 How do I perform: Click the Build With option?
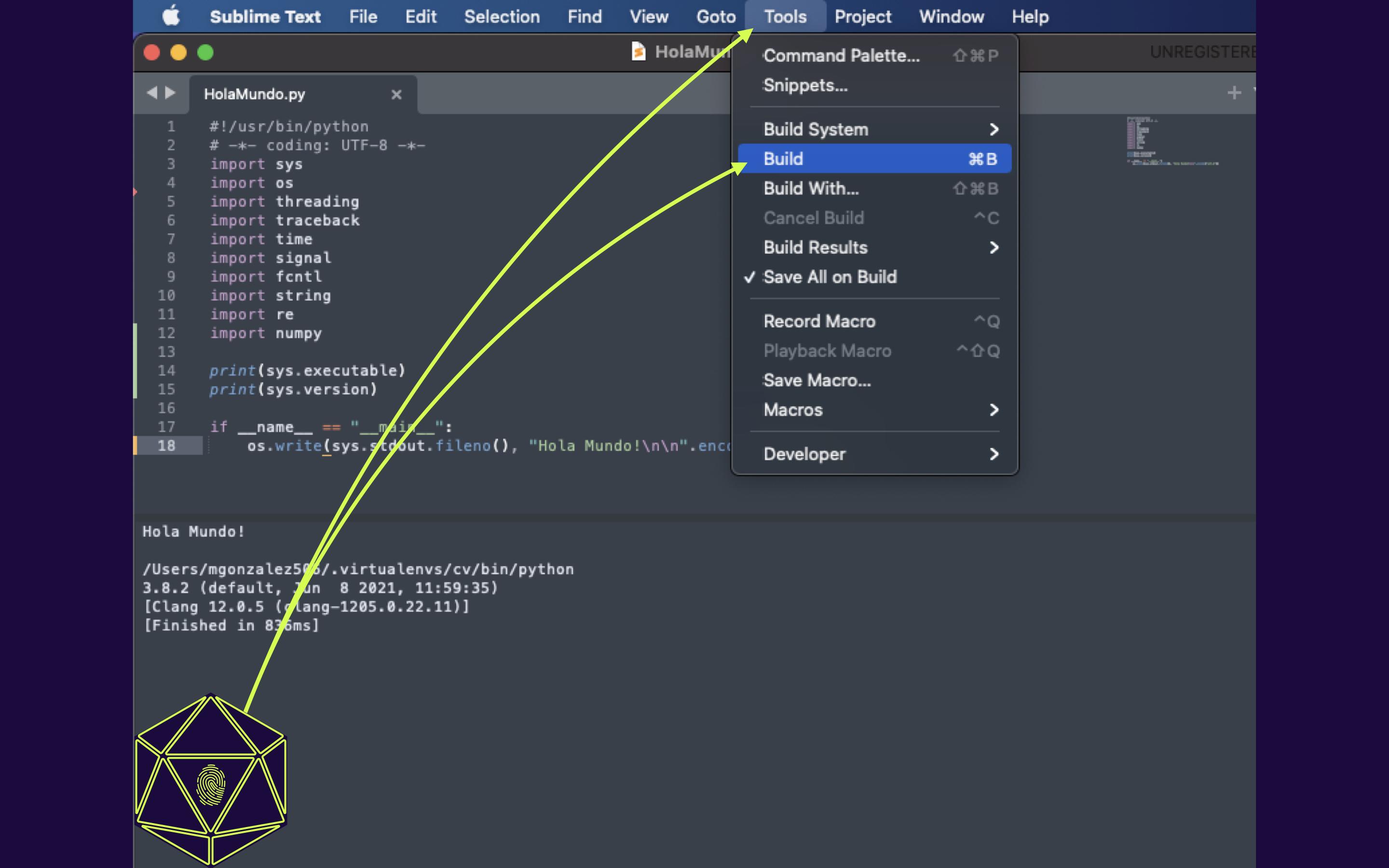(811, 188)
